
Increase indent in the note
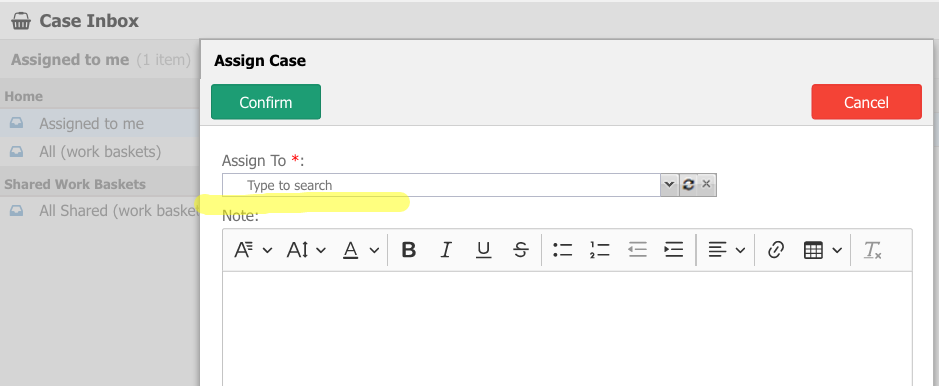674,250
